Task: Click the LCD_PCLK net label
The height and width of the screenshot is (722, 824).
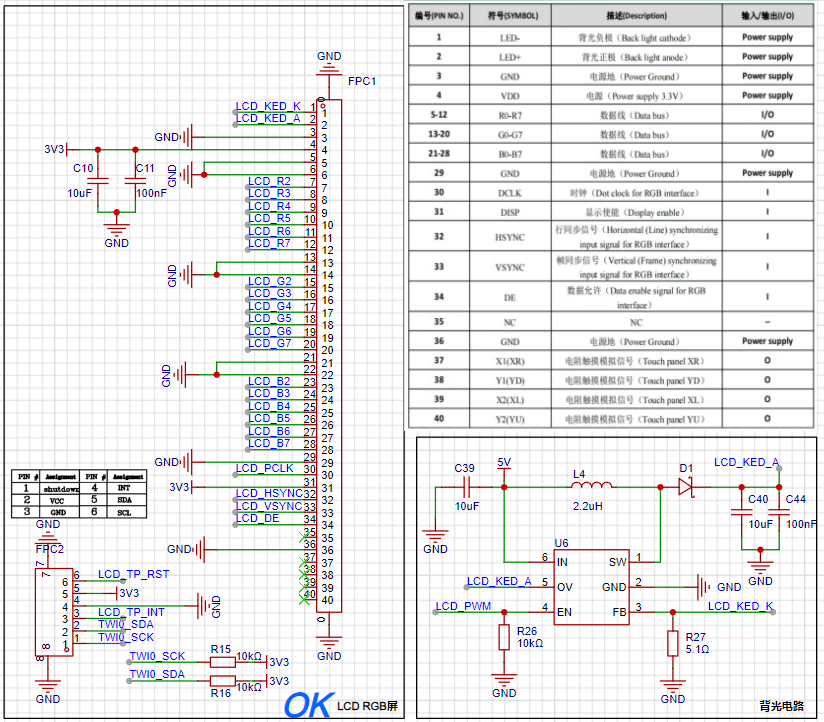Action: coord(264,468)
